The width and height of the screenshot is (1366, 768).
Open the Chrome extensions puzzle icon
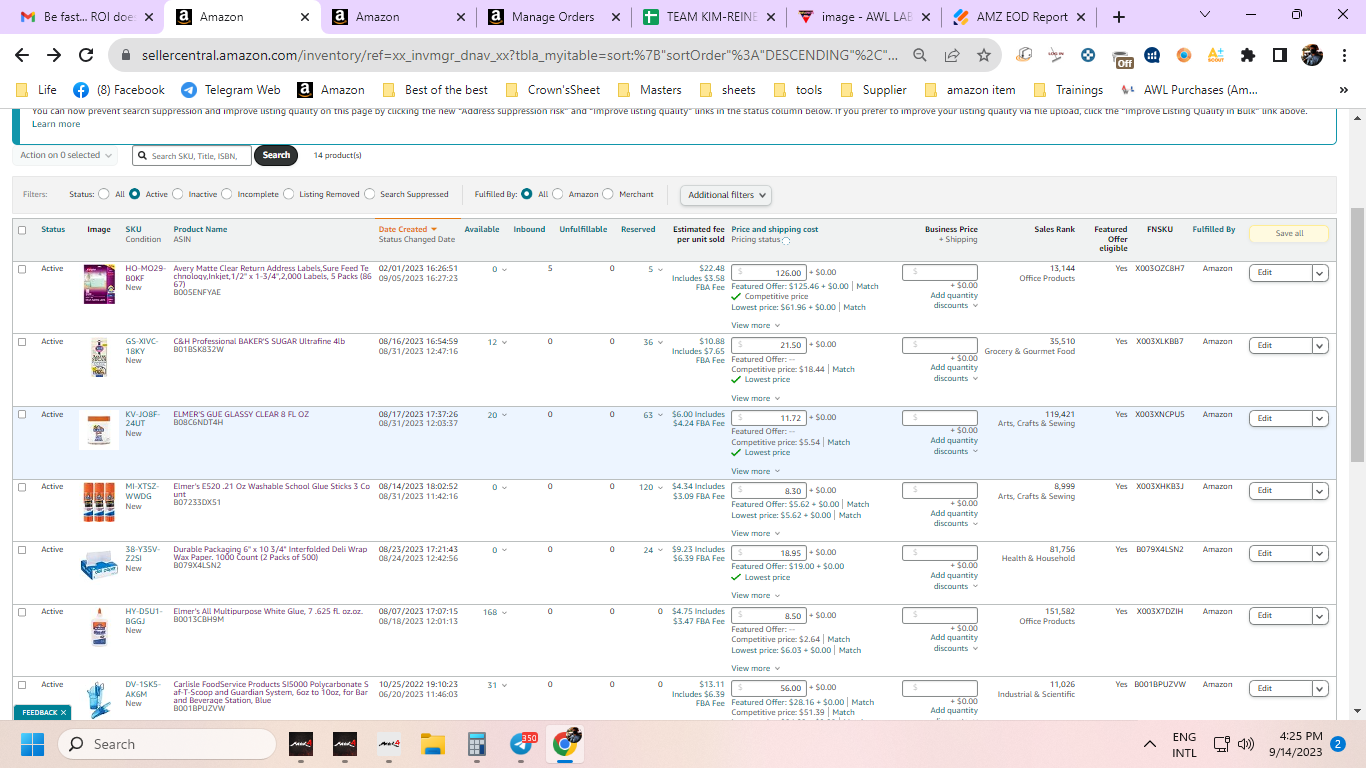[1247, 55]
